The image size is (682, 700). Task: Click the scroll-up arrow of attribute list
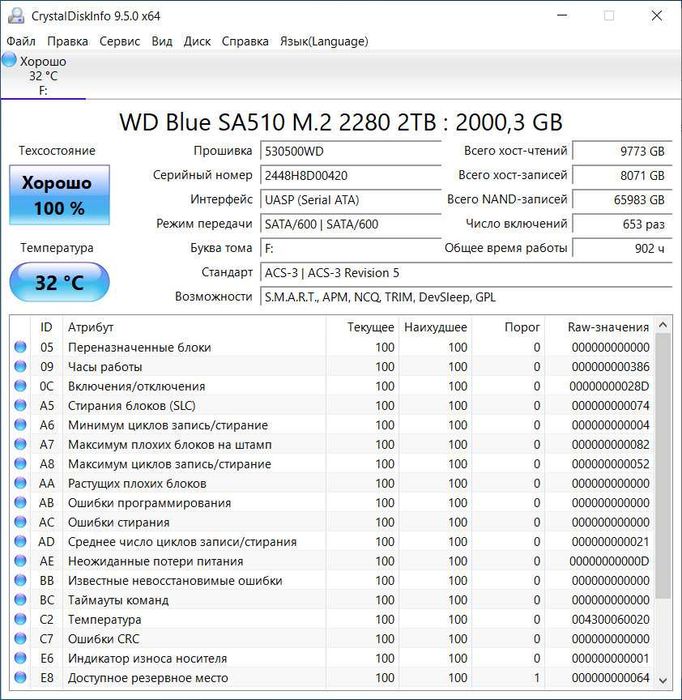(x=663, y=325)
